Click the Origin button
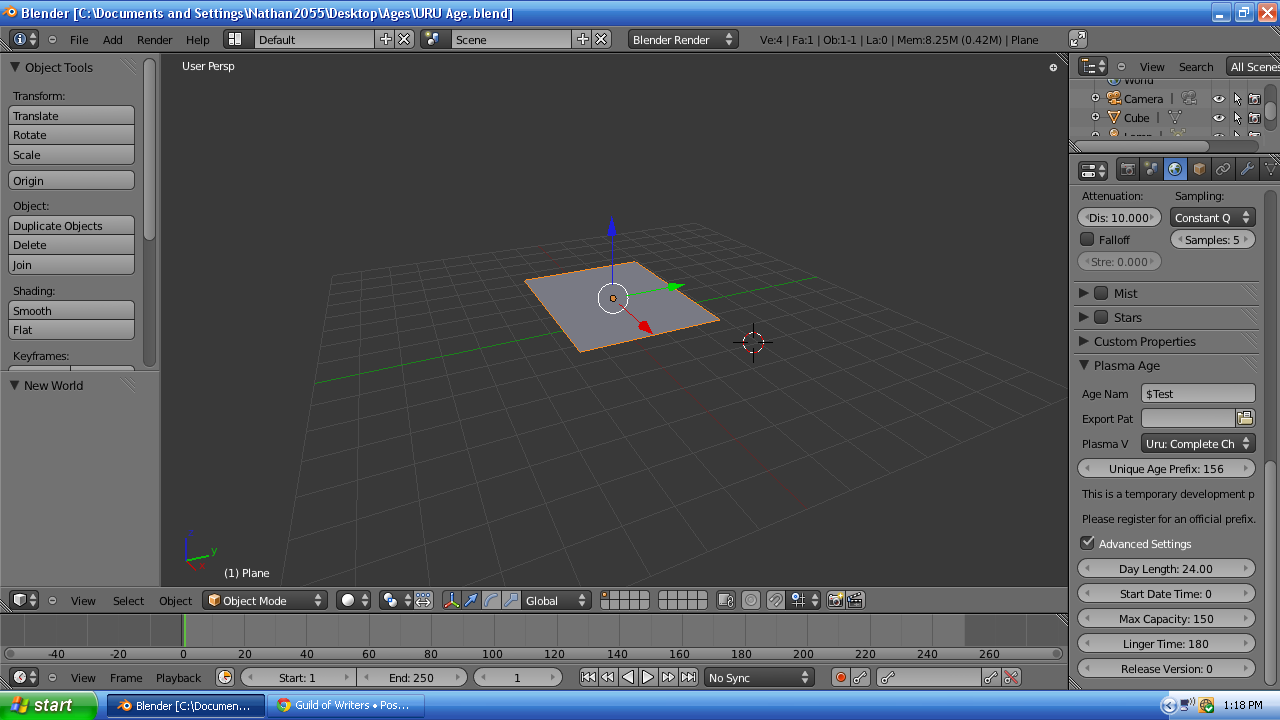This screenshot has height=720, width=1280. [71, 181]
